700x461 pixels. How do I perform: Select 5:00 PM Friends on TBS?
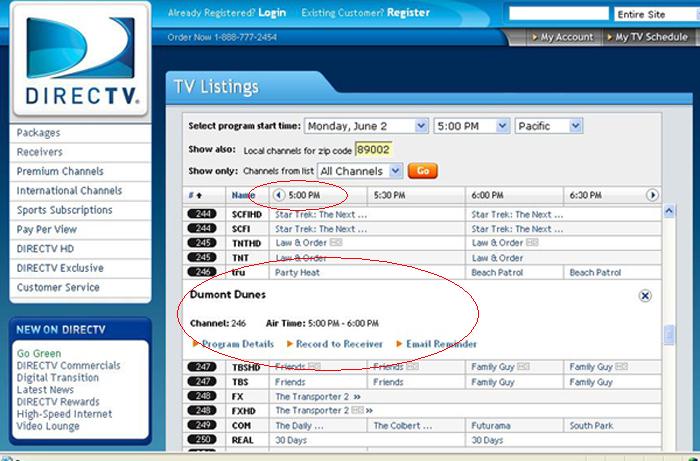coord(290,382)
